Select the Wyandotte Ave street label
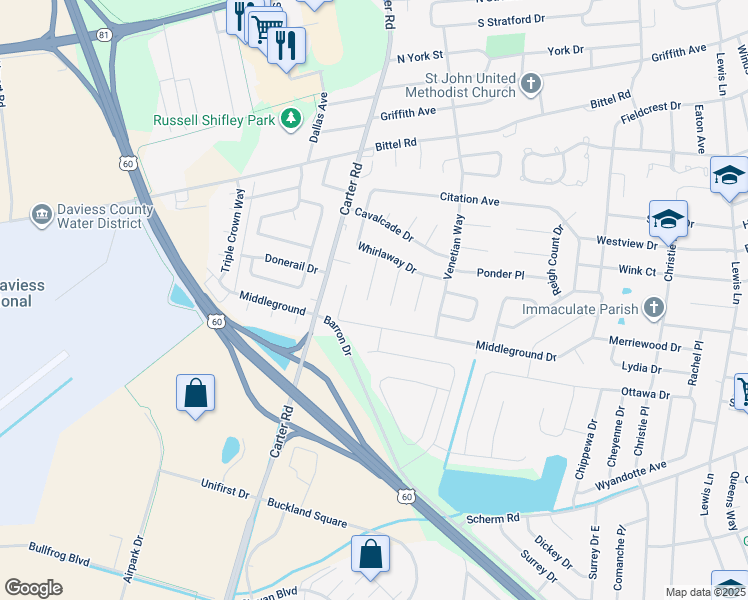This screenshot has width=748, height=600. (630, 476)
